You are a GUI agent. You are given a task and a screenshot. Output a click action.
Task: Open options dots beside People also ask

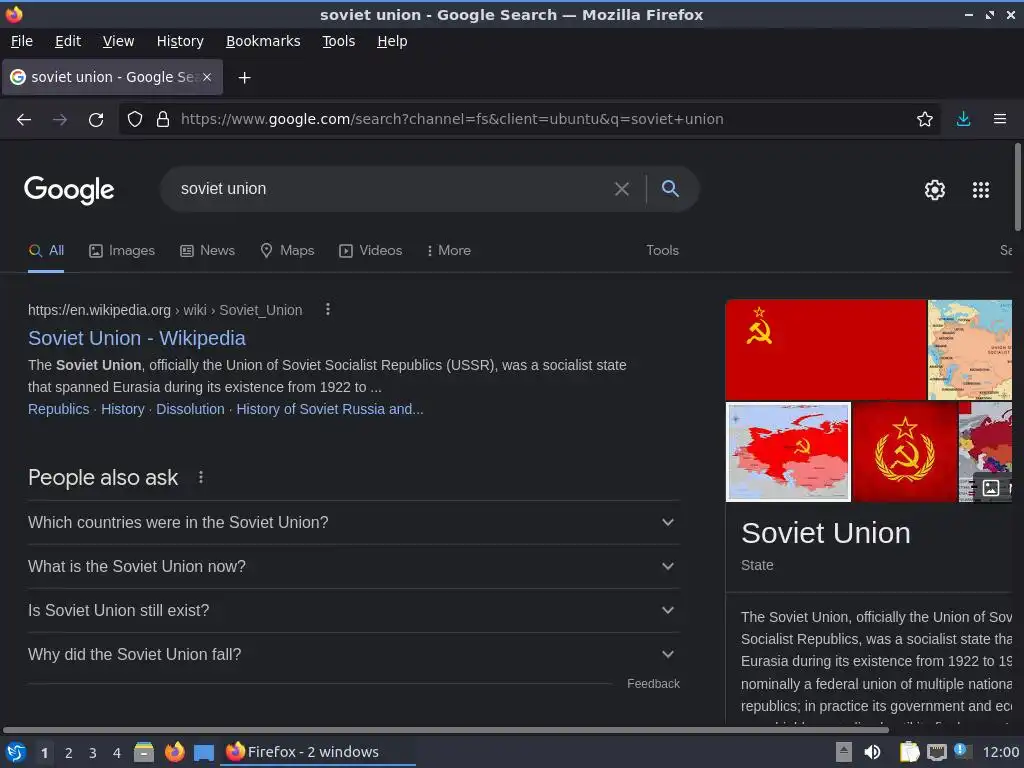[201, 477]
